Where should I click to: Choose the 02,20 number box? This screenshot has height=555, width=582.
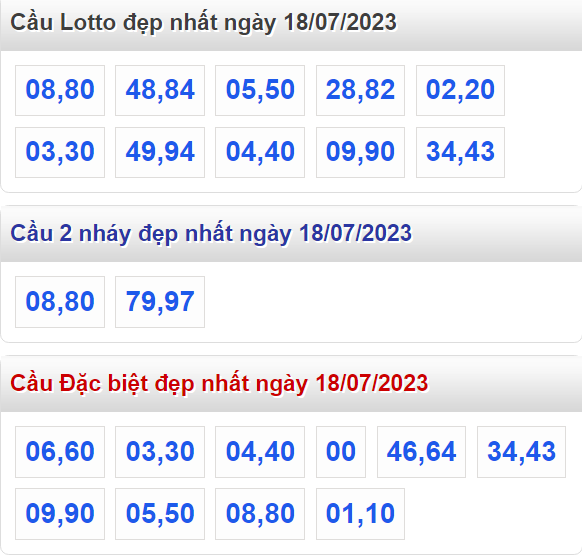[460, 90]
